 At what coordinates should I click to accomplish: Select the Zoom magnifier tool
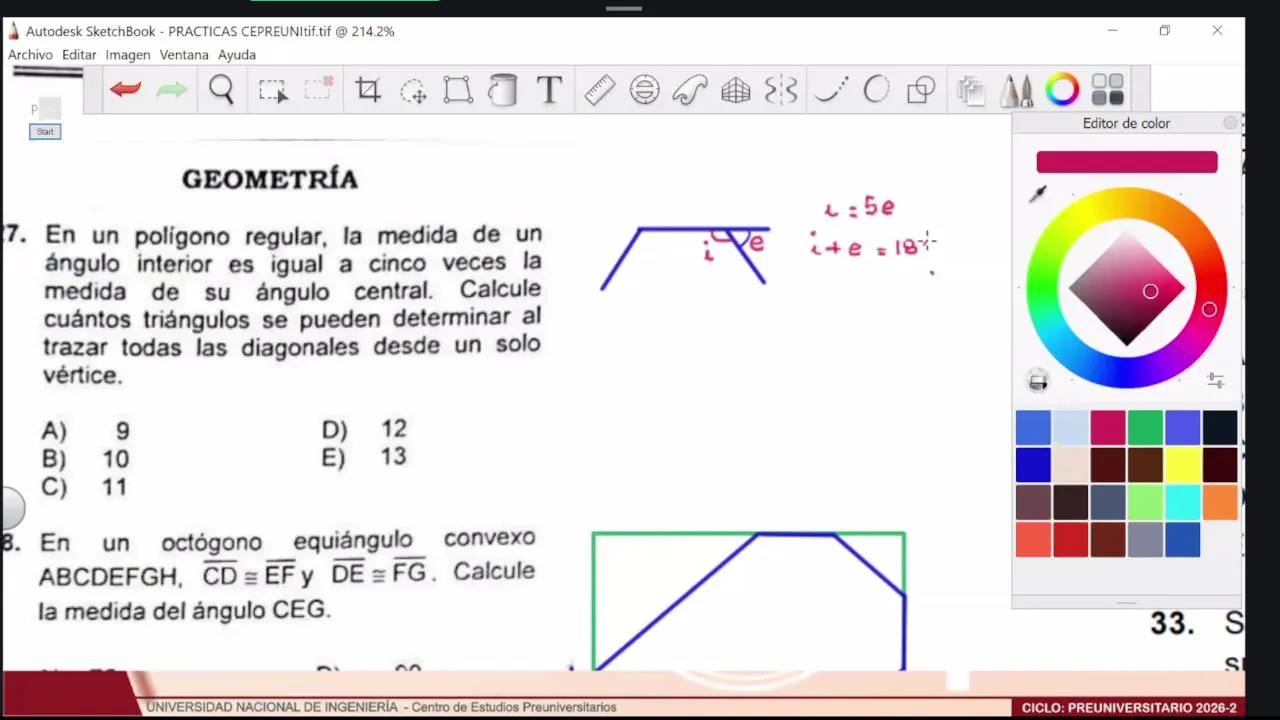click(x=221, y=90)
